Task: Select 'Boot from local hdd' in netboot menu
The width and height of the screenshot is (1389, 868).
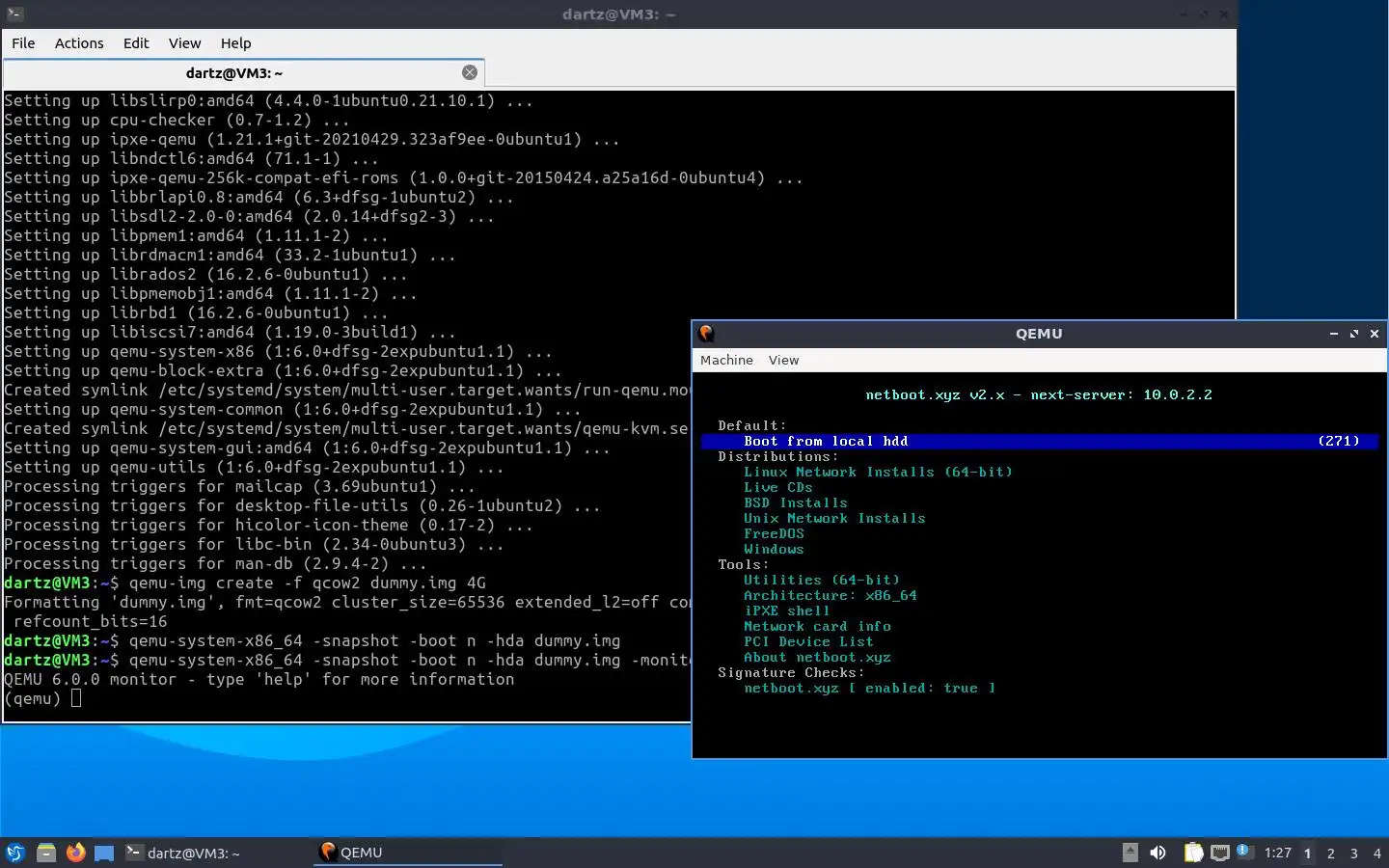Action: [x=1040, y=441]
